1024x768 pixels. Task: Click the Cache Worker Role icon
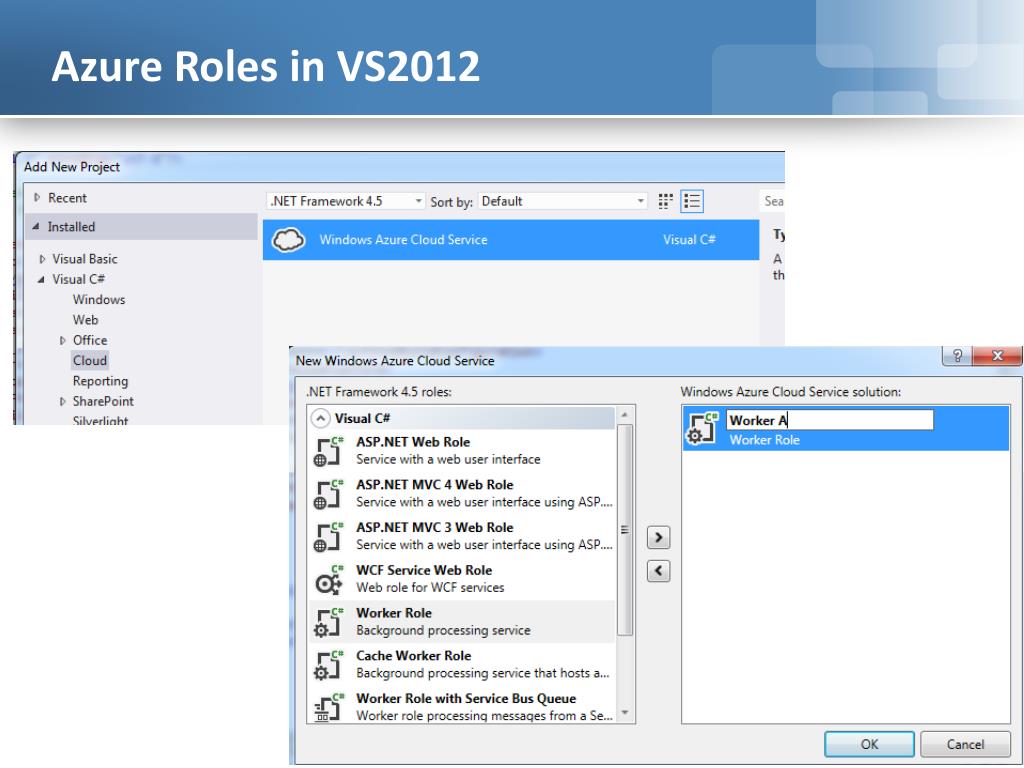pyautogui.click(x=328, y=665)
